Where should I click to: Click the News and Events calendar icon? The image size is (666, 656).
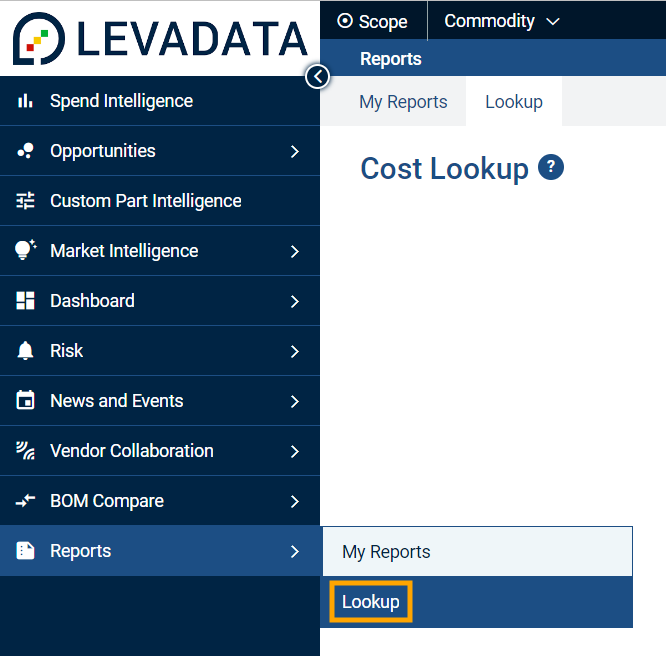coord(26,401)
